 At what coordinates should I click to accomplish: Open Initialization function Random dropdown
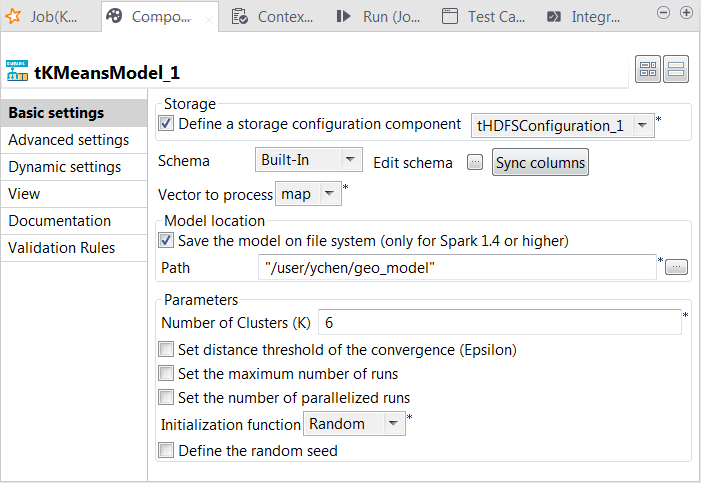(x=393, y=424)
